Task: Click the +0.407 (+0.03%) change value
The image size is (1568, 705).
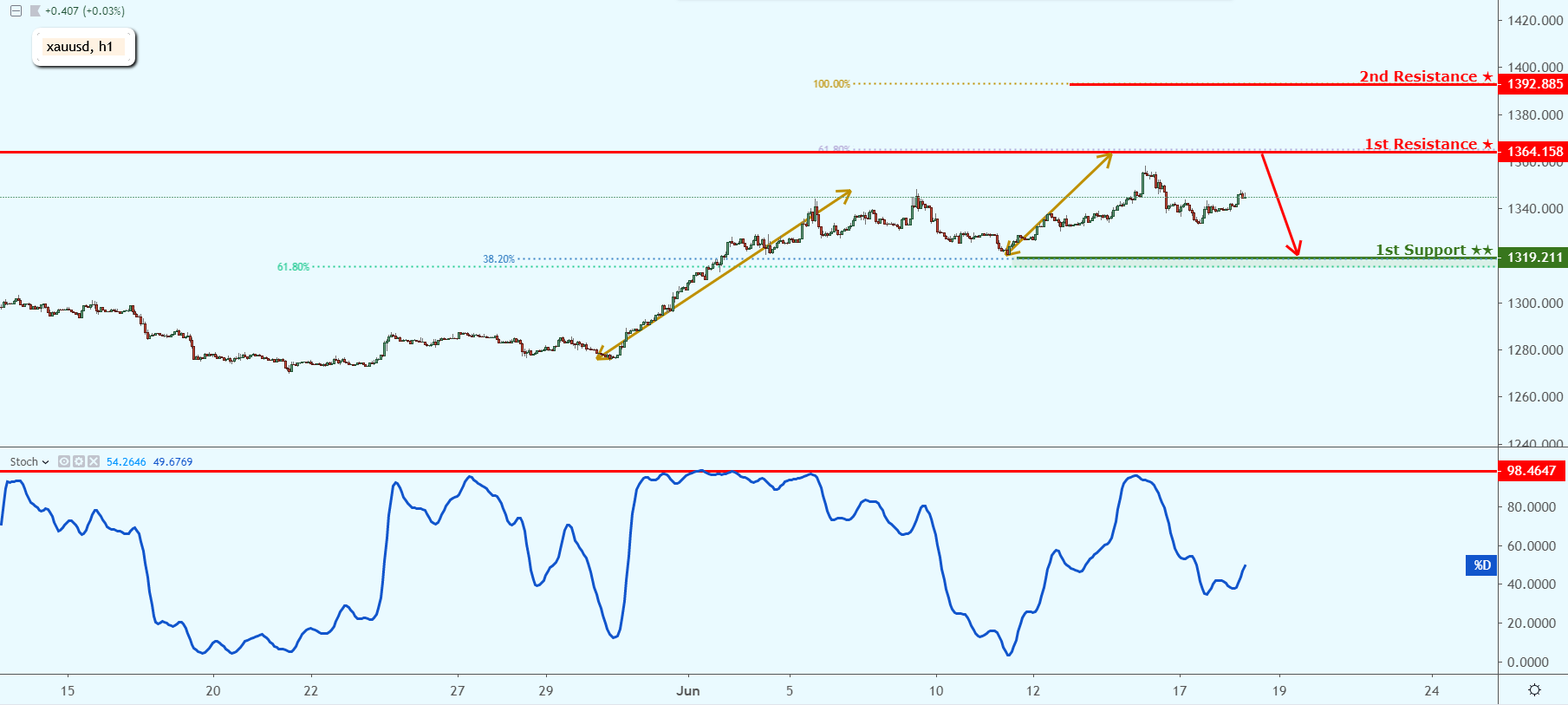Action: click(x=85, y=11)
